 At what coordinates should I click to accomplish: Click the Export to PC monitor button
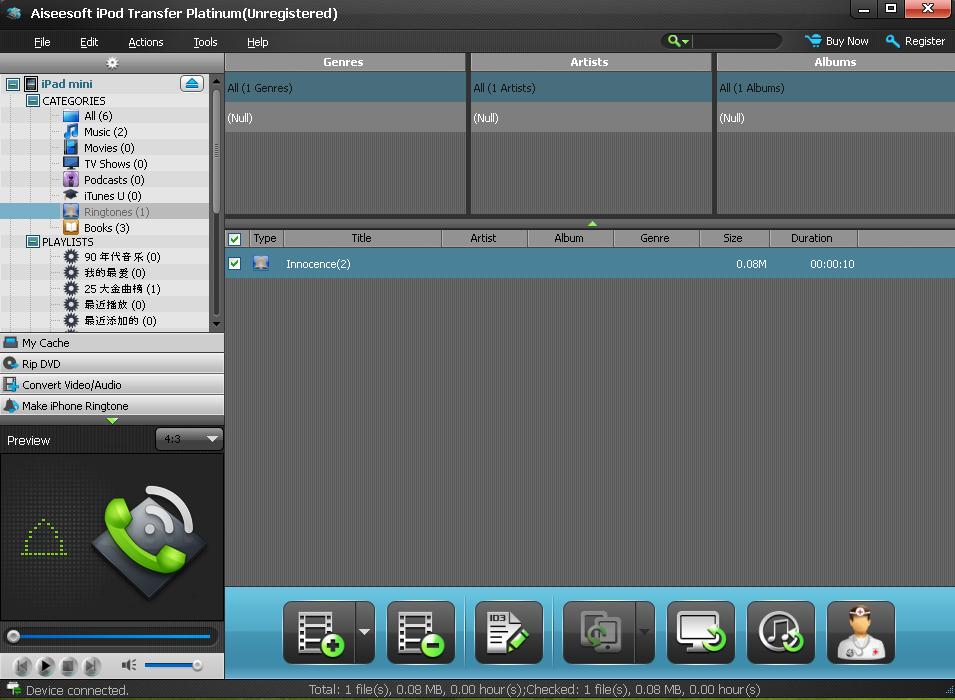701,632
